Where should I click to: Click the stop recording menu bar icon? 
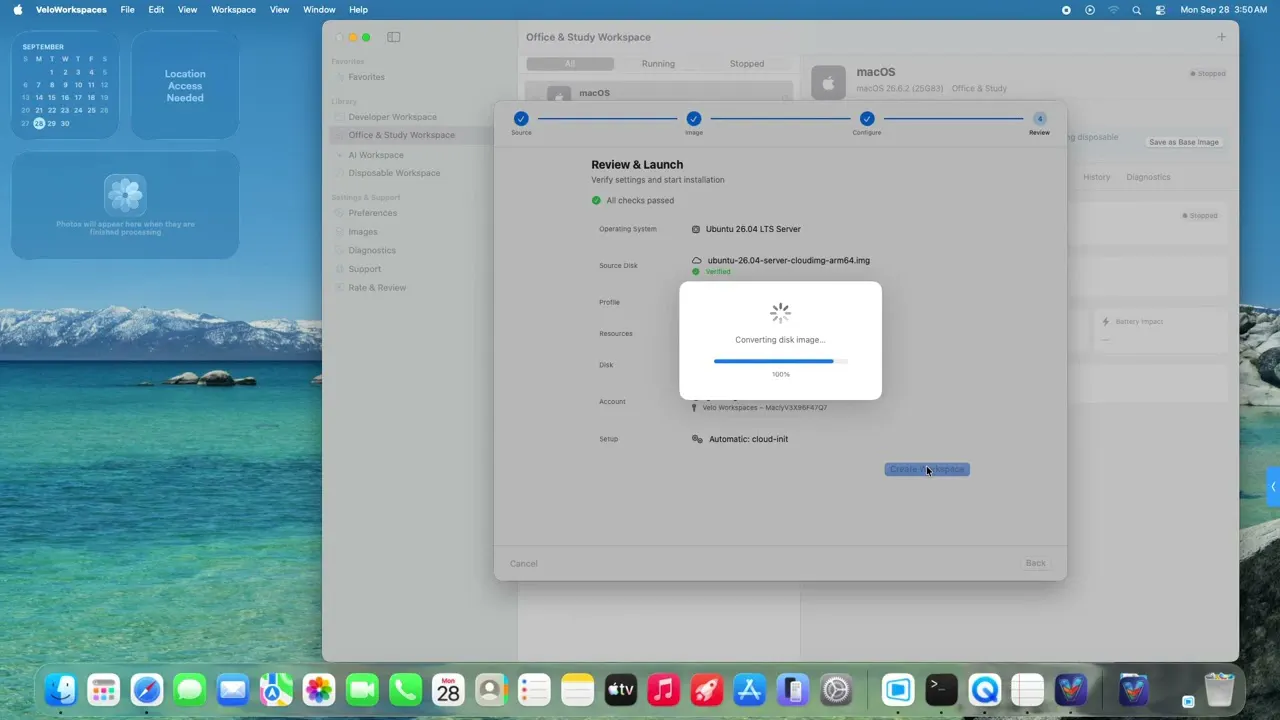[x=1066, y=10]
